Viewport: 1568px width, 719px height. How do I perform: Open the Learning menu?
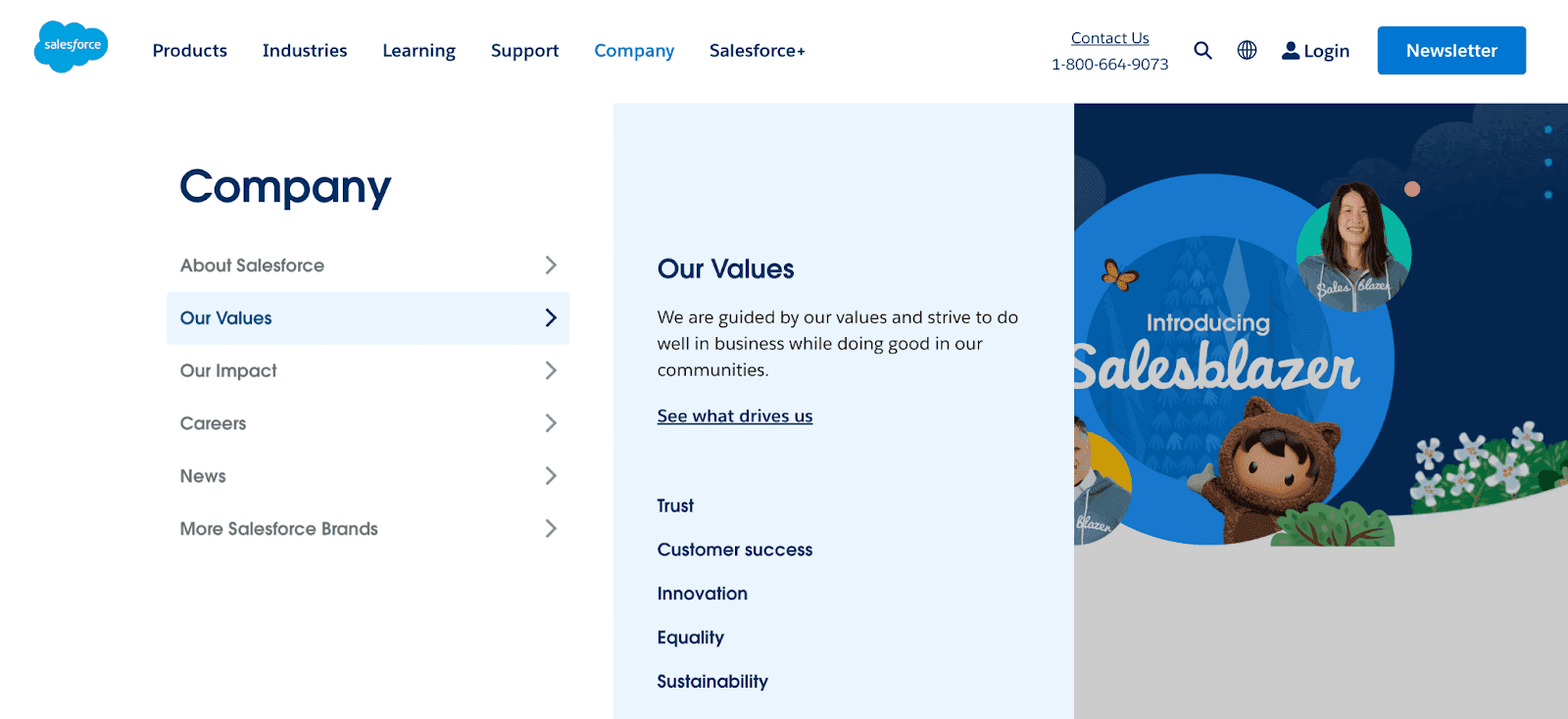pos(418,50)
